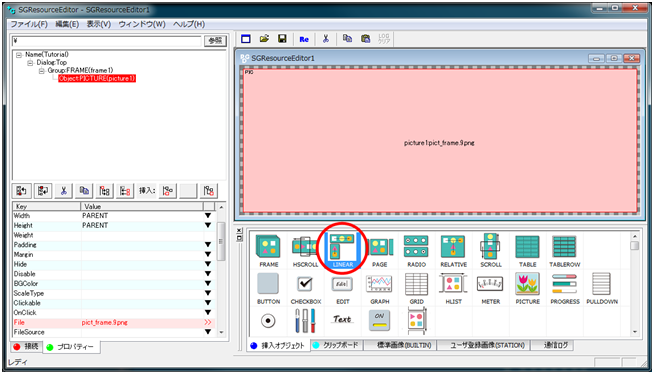Switch to the プロパティー tab
The image size is (654, 374).
(71, 347)
